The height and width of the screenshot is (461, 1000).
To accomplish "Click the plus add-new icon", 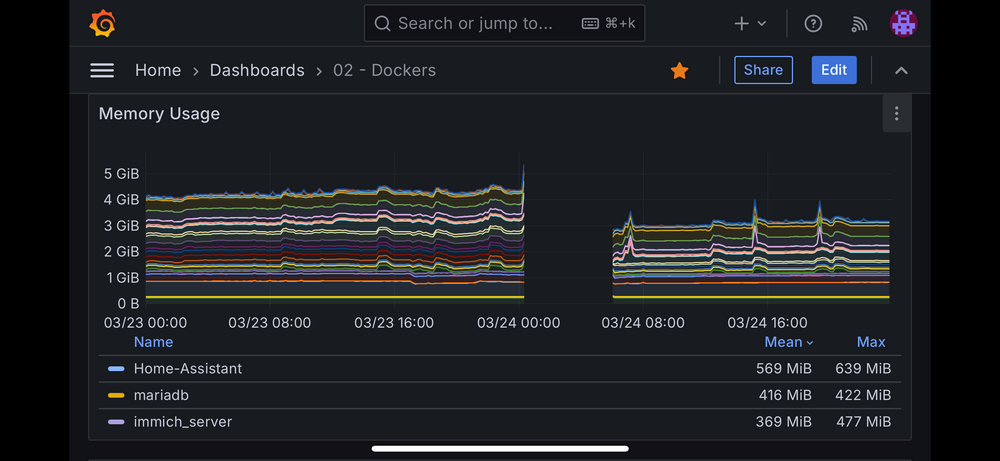I will coord(742,24).
